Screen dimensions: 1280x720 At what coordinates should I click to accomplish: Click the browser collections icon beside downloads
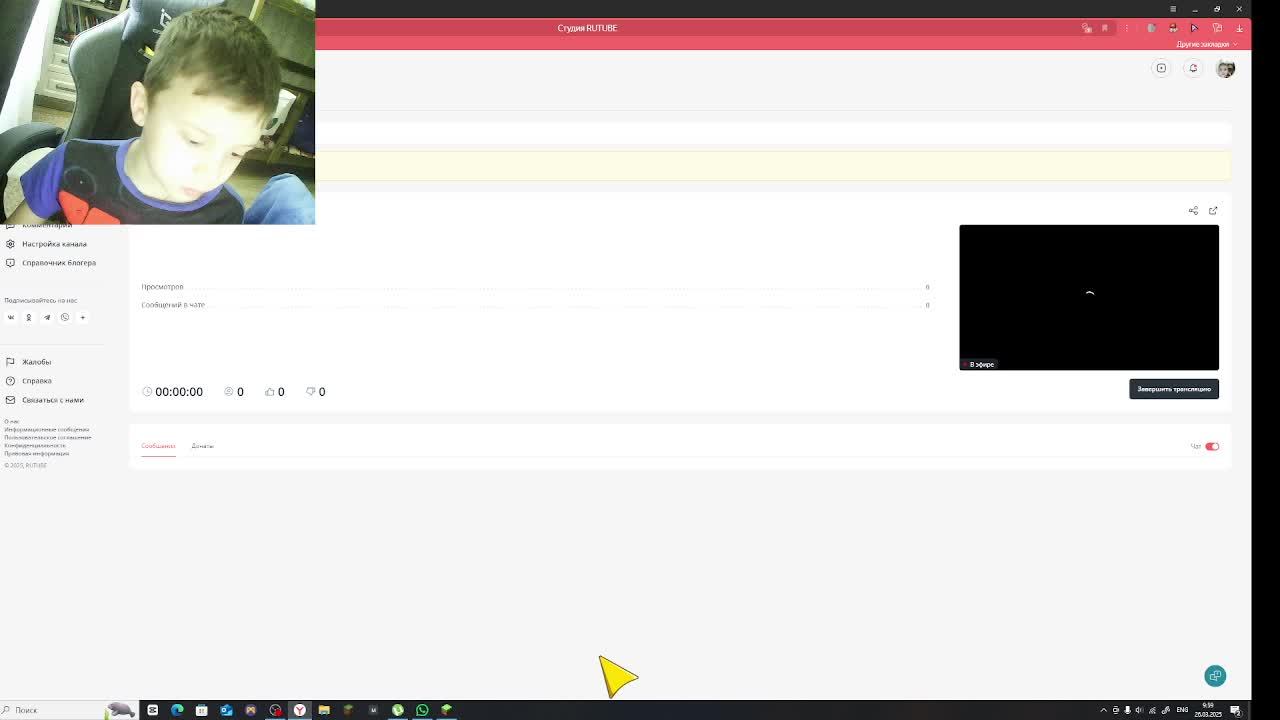[1217, 28]
